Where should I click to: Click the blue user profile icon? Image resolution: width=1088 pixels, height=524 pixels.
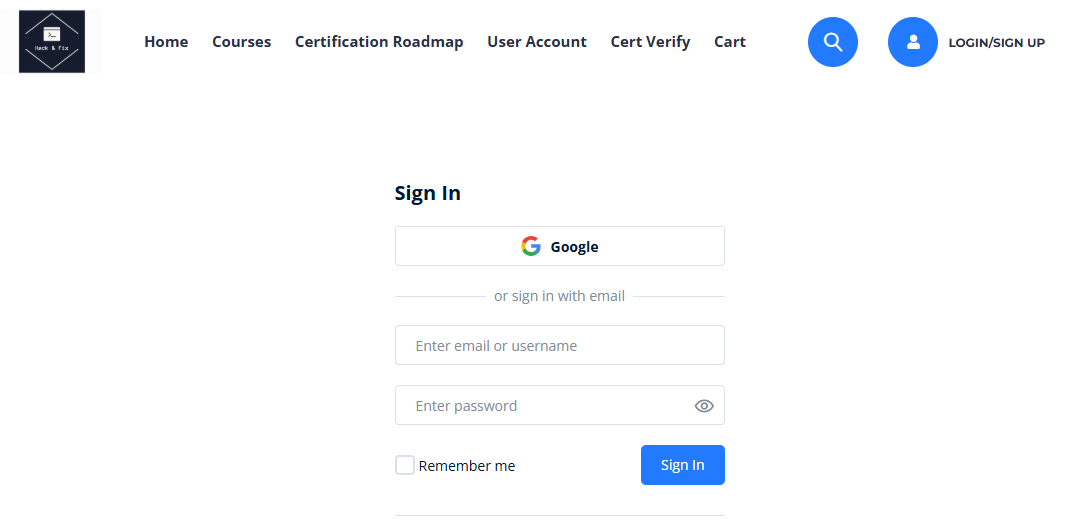(913, 42)
